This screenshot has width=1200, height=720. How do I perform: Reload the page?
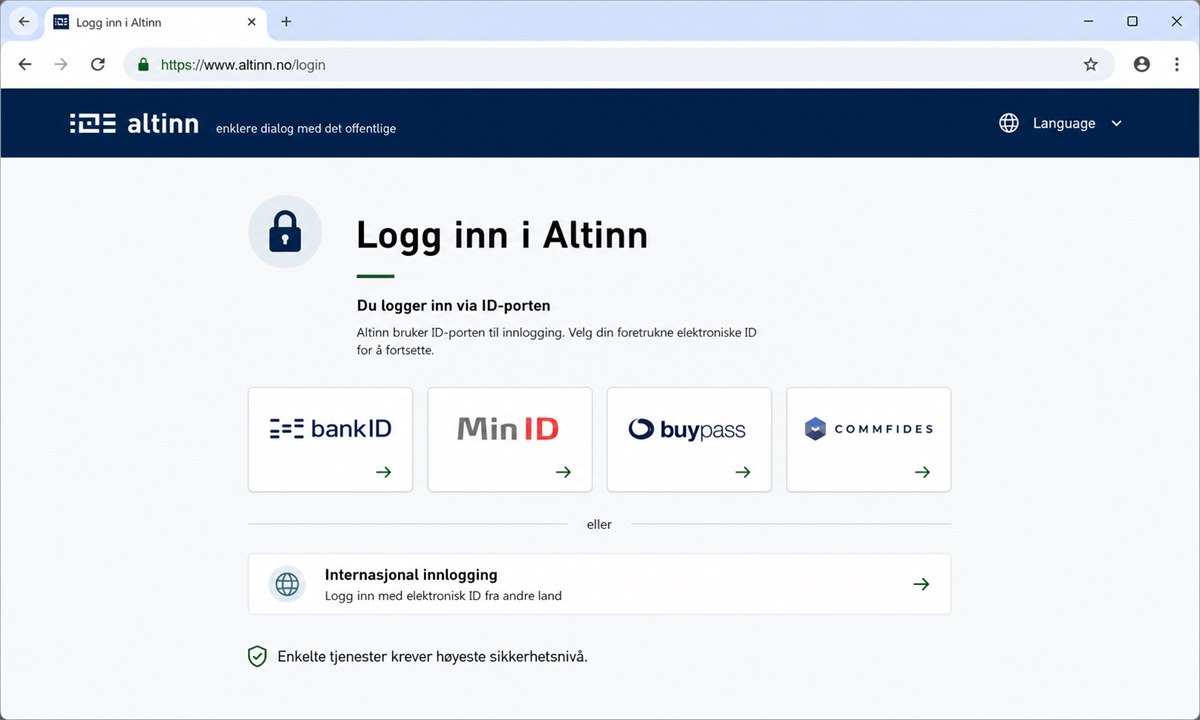click(x=97, y=64)
